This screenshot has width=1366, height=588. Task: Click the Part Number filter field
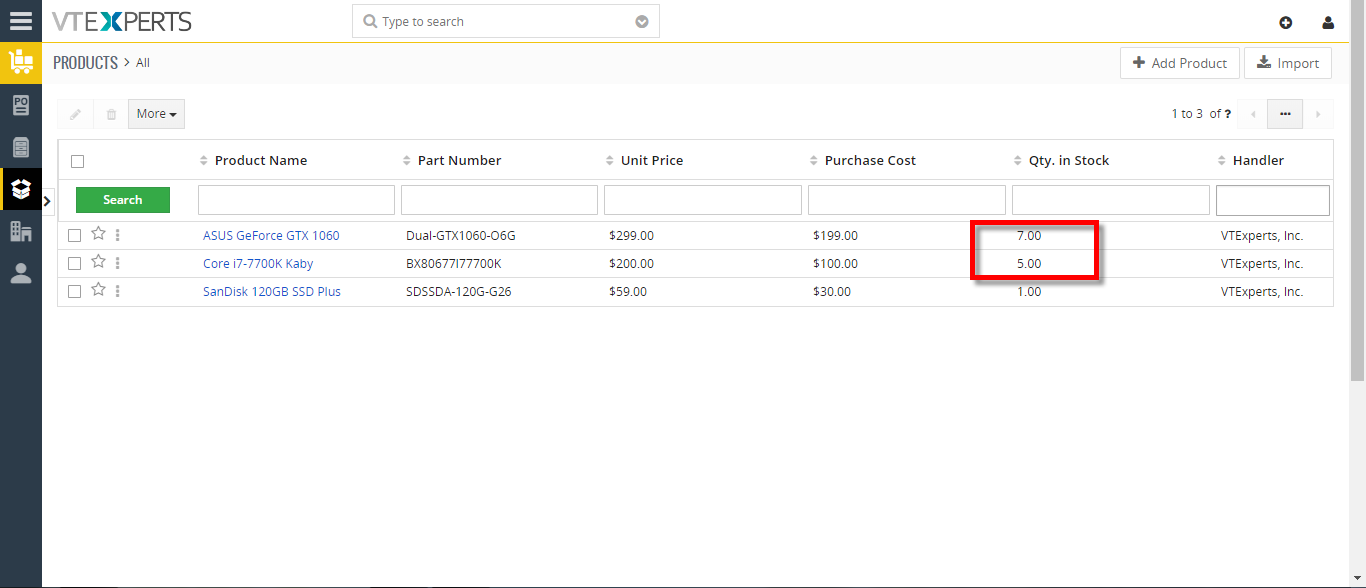499,200
